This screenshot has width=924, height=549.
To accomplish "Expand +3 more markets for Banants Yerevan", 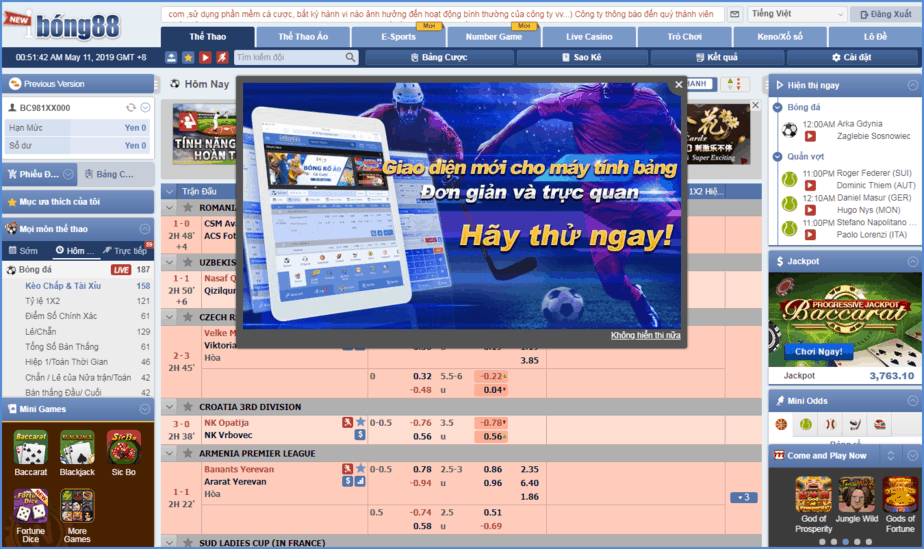I will (744, 498).
